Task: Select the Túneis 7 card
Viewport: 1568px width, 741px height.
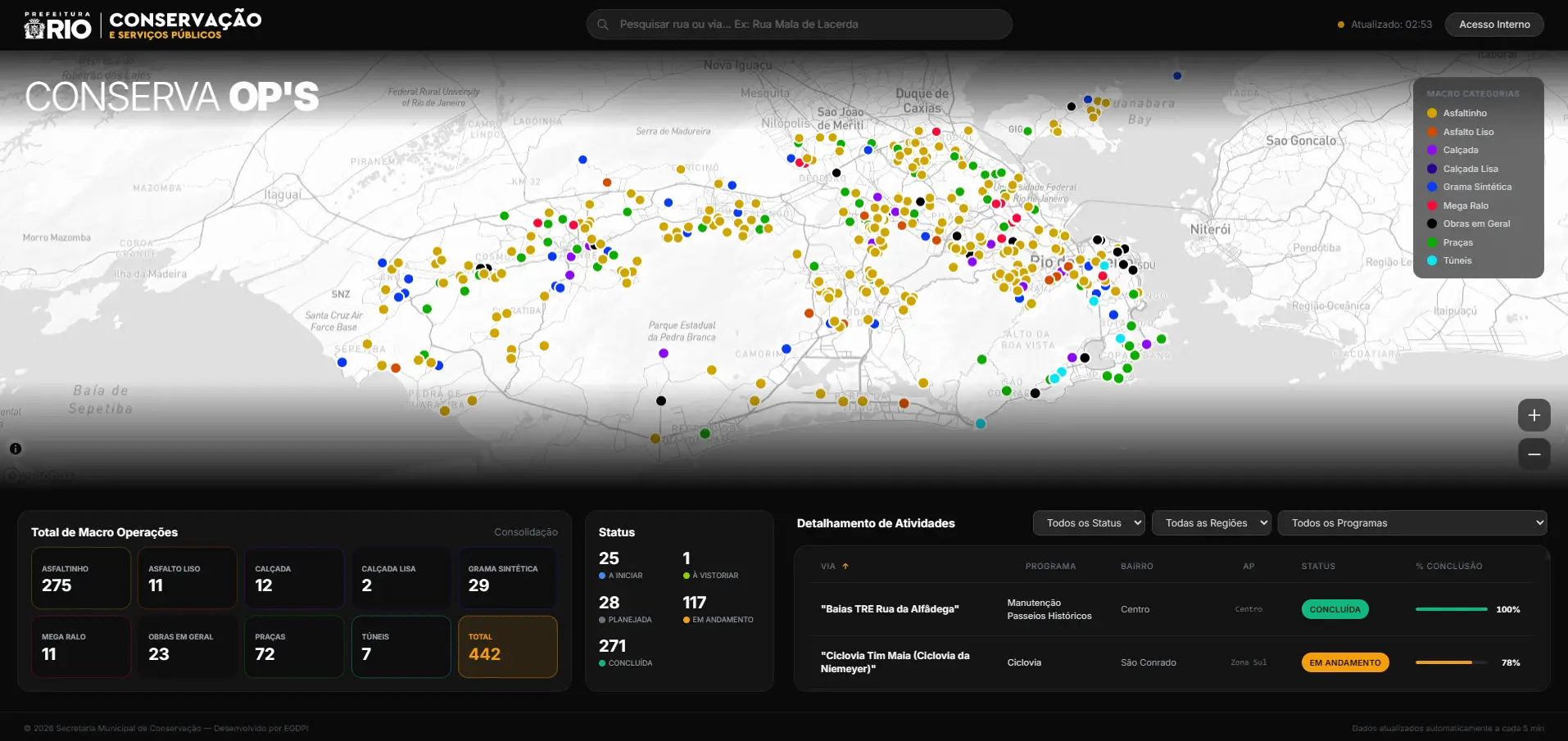Action: [x=401, y=647]
